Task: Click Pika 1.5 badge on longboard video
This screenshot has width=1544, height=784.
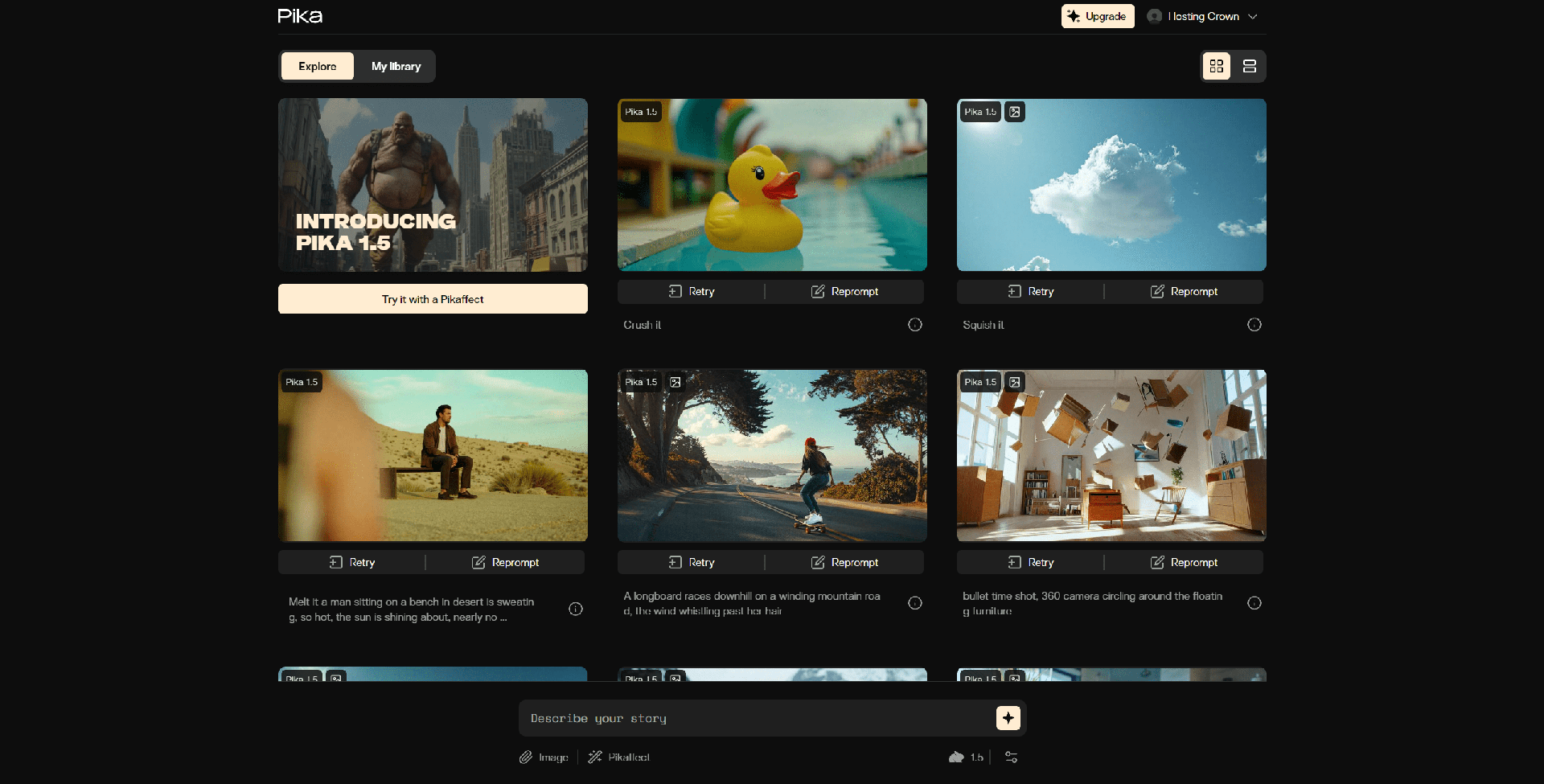Action: tap(641, 382)
